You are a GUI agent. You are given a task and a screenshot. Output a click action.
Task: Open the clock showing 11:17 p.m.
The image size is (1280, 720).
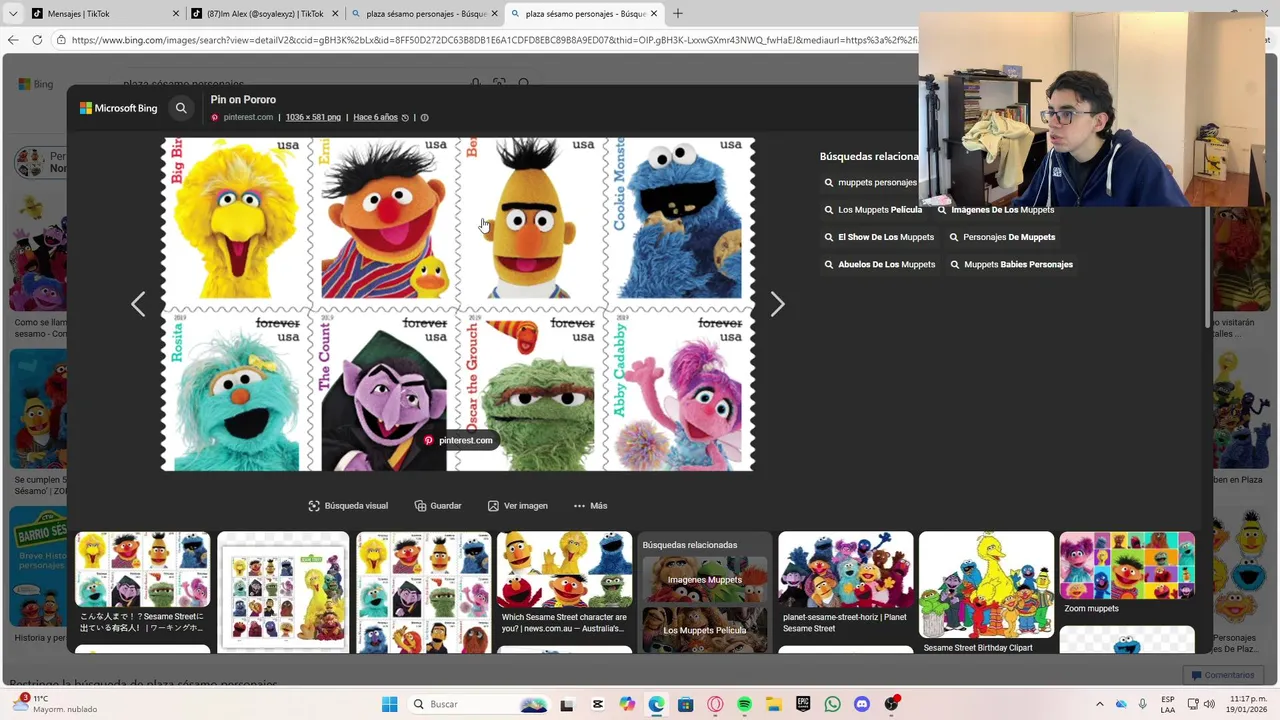[1247, 704]
